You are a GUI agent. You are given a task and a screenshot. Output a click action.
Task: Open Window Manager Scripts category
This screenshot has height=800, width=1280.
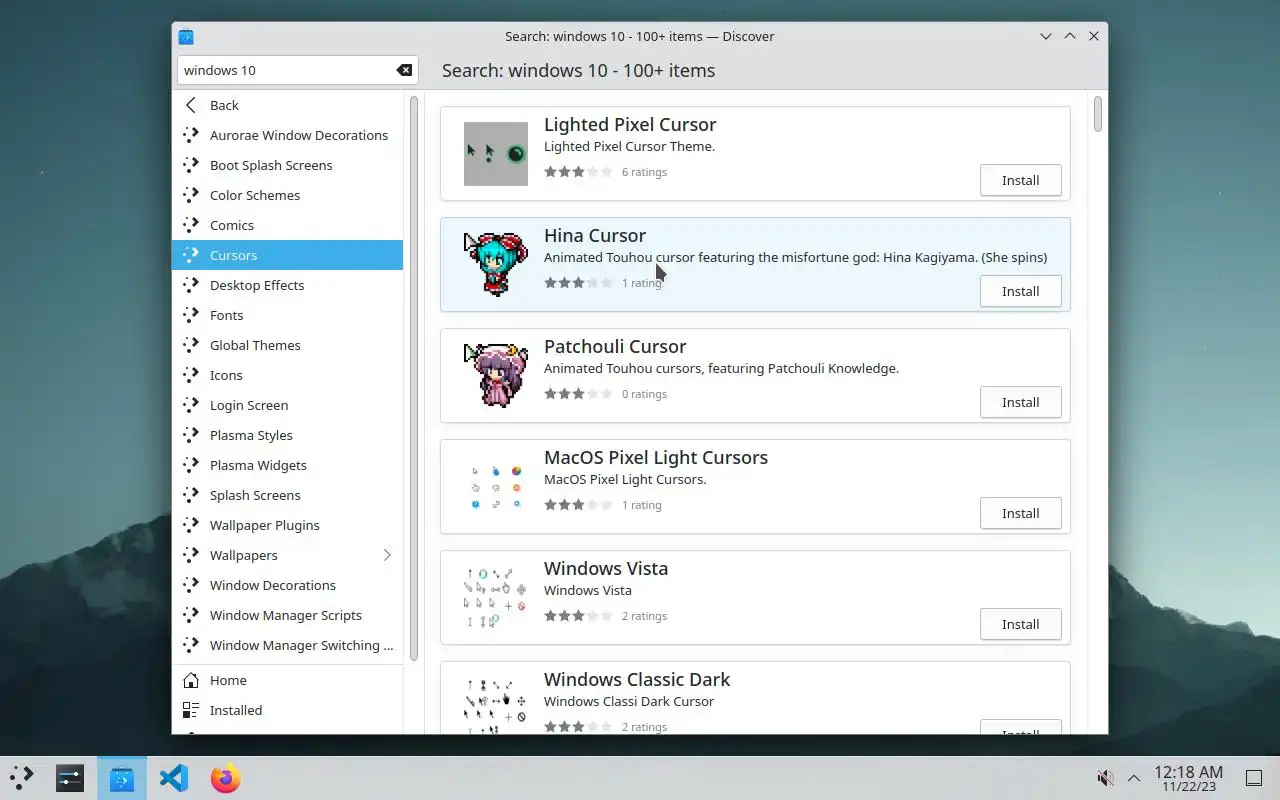coord(287,615)
